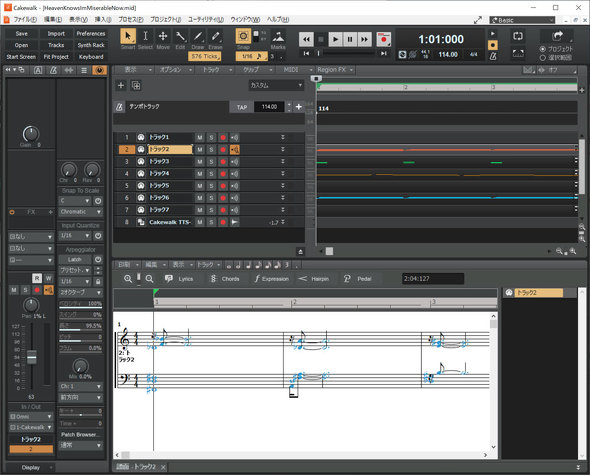The height and width of the screenshot is (475, 590).
Task: Click the Import button
Action: tap(56, 33)
